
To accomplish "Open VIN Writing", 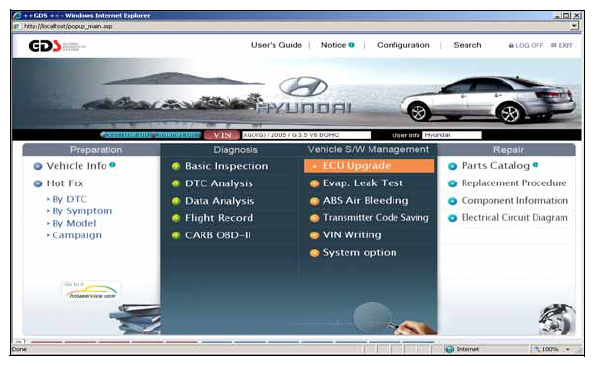I will 352,235.
